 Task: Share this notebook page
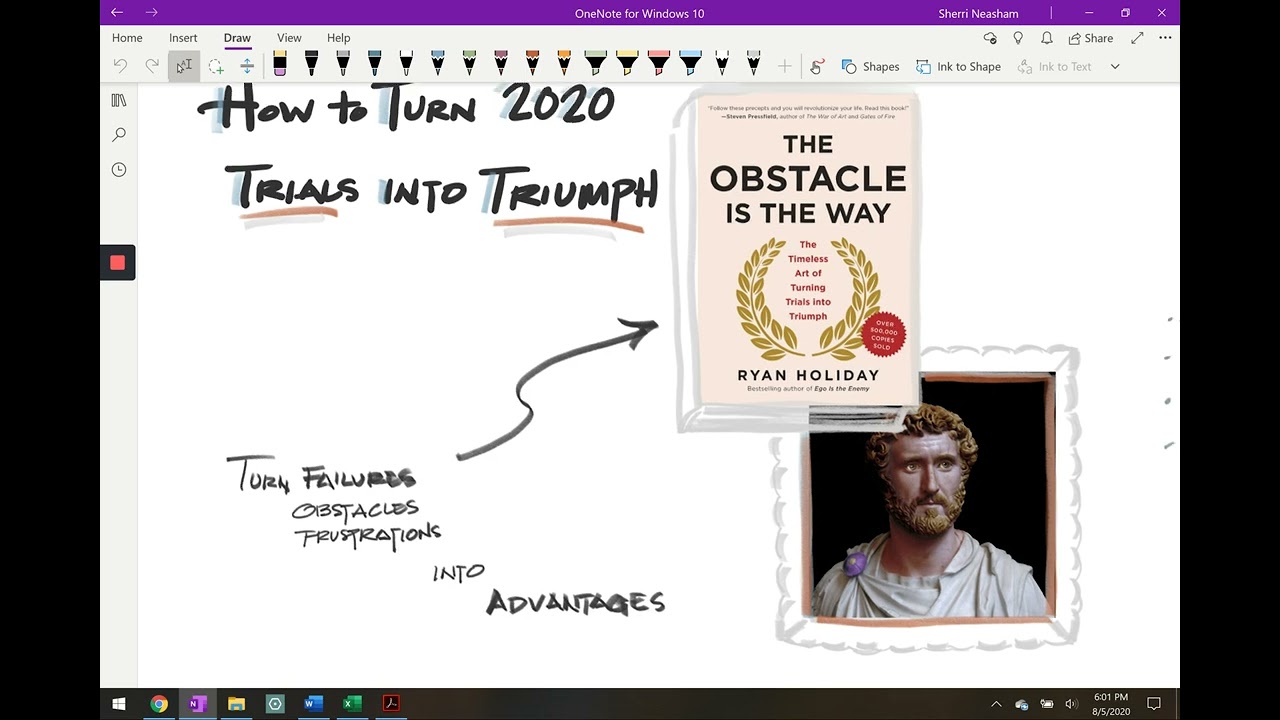(x=1090, y=38)
